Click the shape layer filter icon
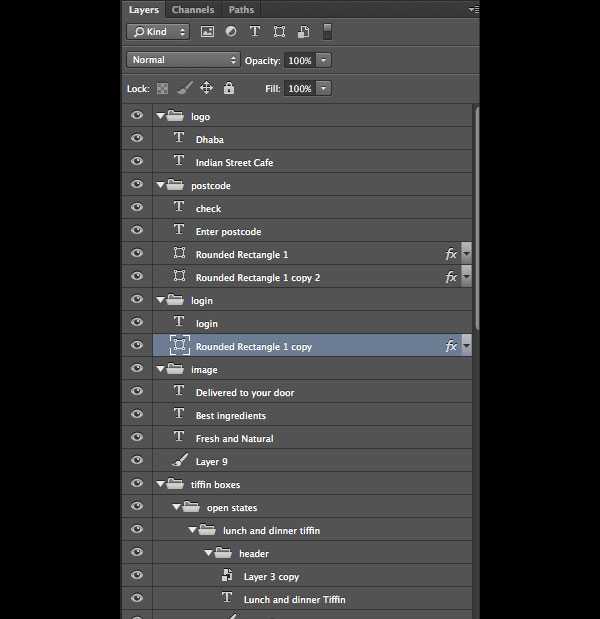This screenshot has width=600, height=619. [x=279, y=32]
